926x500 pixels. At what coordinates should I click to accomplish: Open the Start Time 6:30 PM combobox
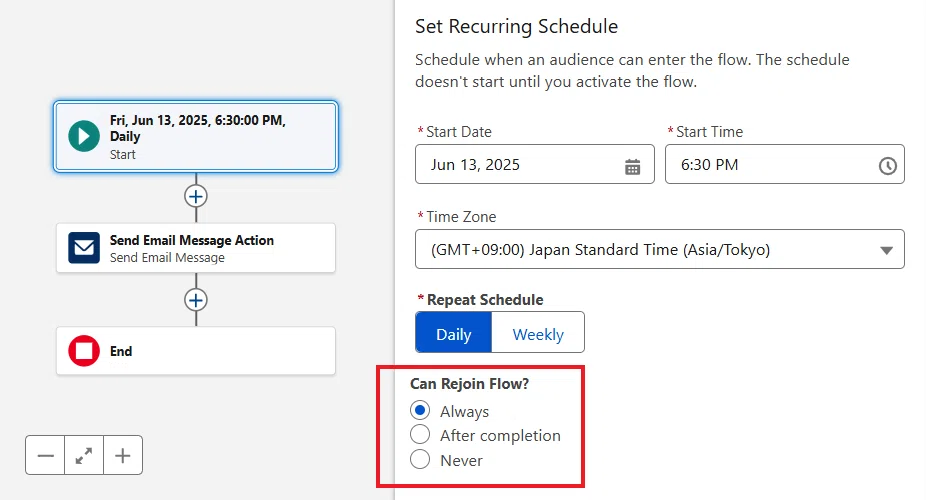pyautogui.click(x=784, y=164)
